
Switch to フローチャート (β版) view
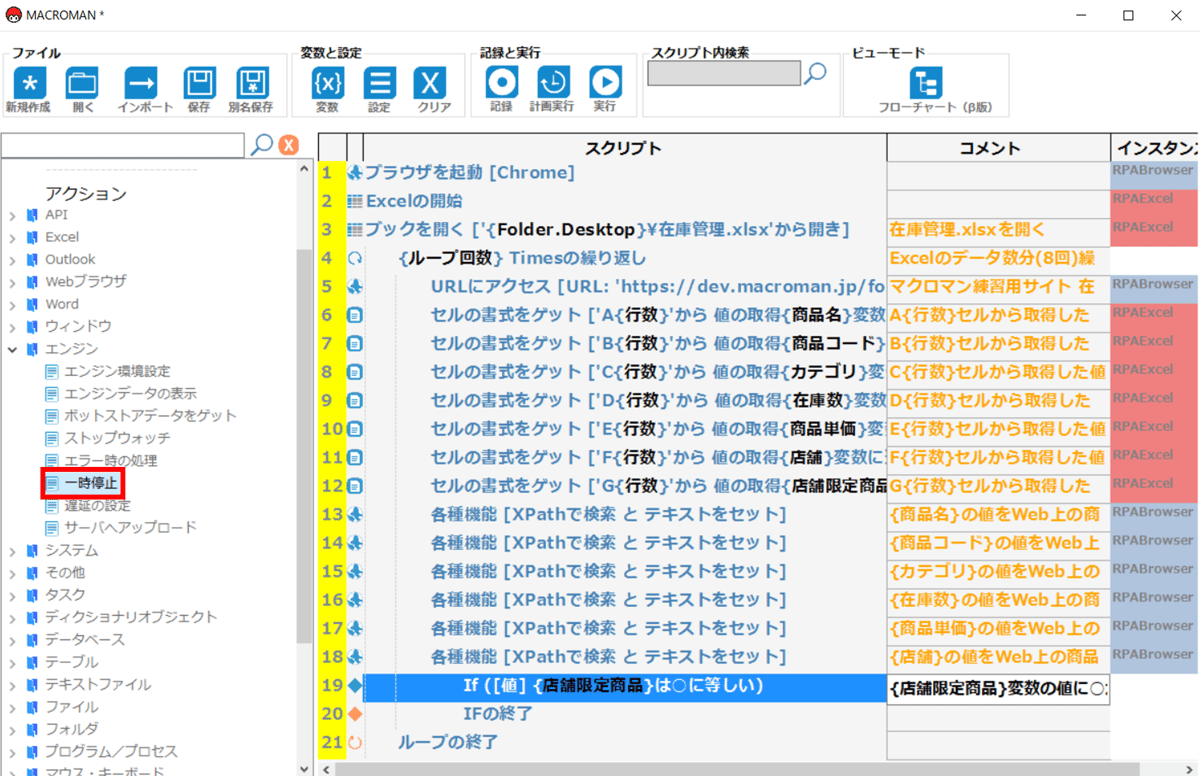coord(927,83)
